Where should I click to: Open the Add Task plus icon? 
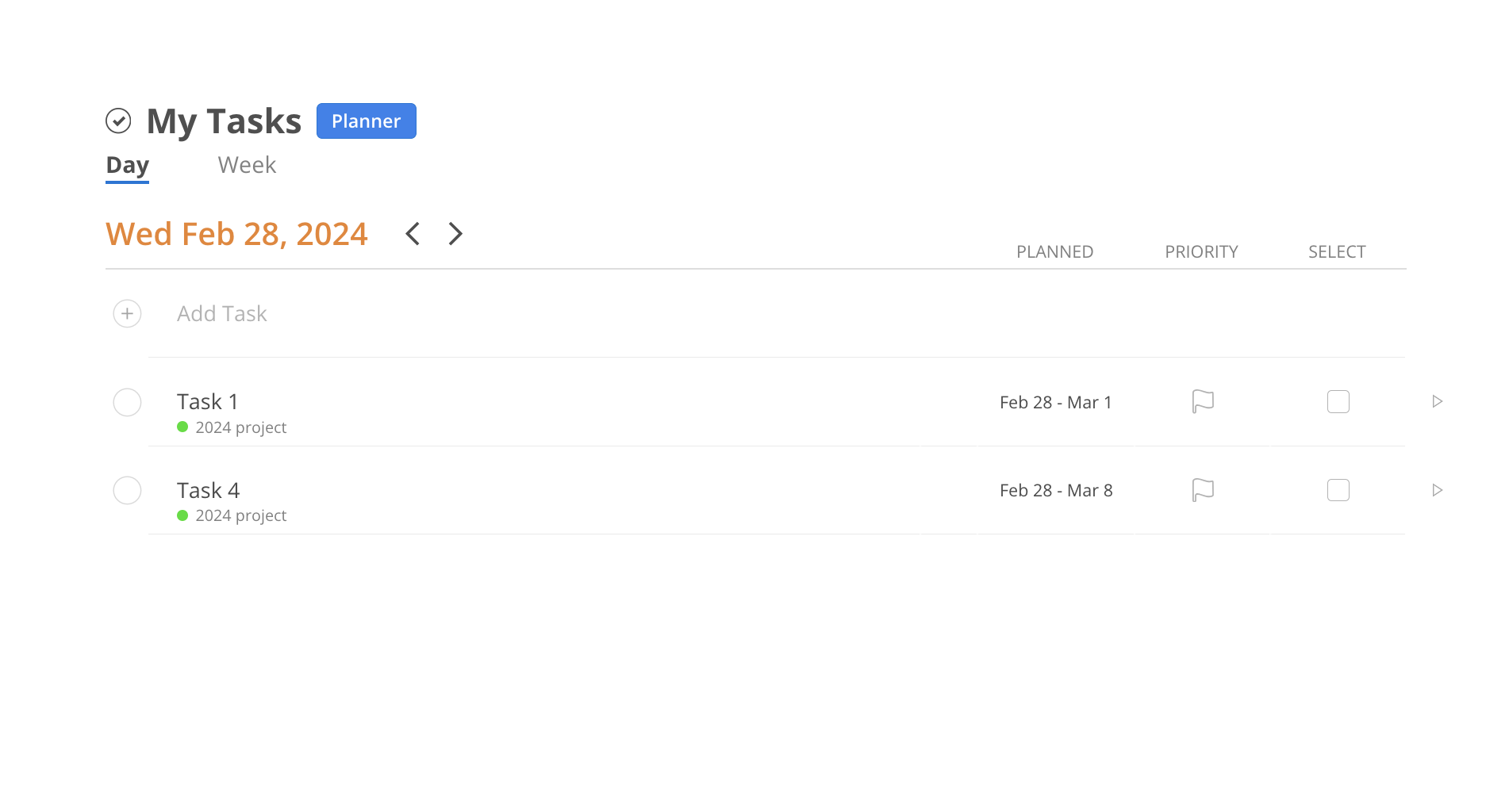click(x=127, y=313)
